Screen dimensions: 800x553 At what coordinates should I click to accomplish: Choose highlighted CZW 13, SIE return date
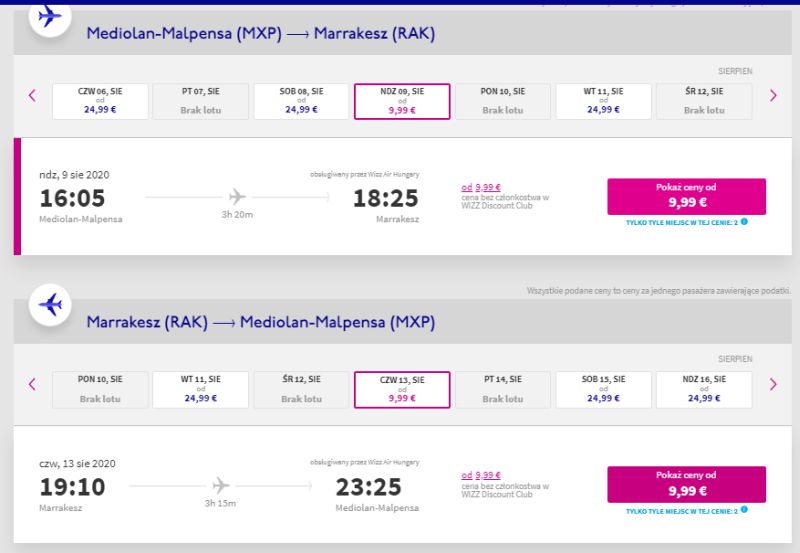coord(402,390)
